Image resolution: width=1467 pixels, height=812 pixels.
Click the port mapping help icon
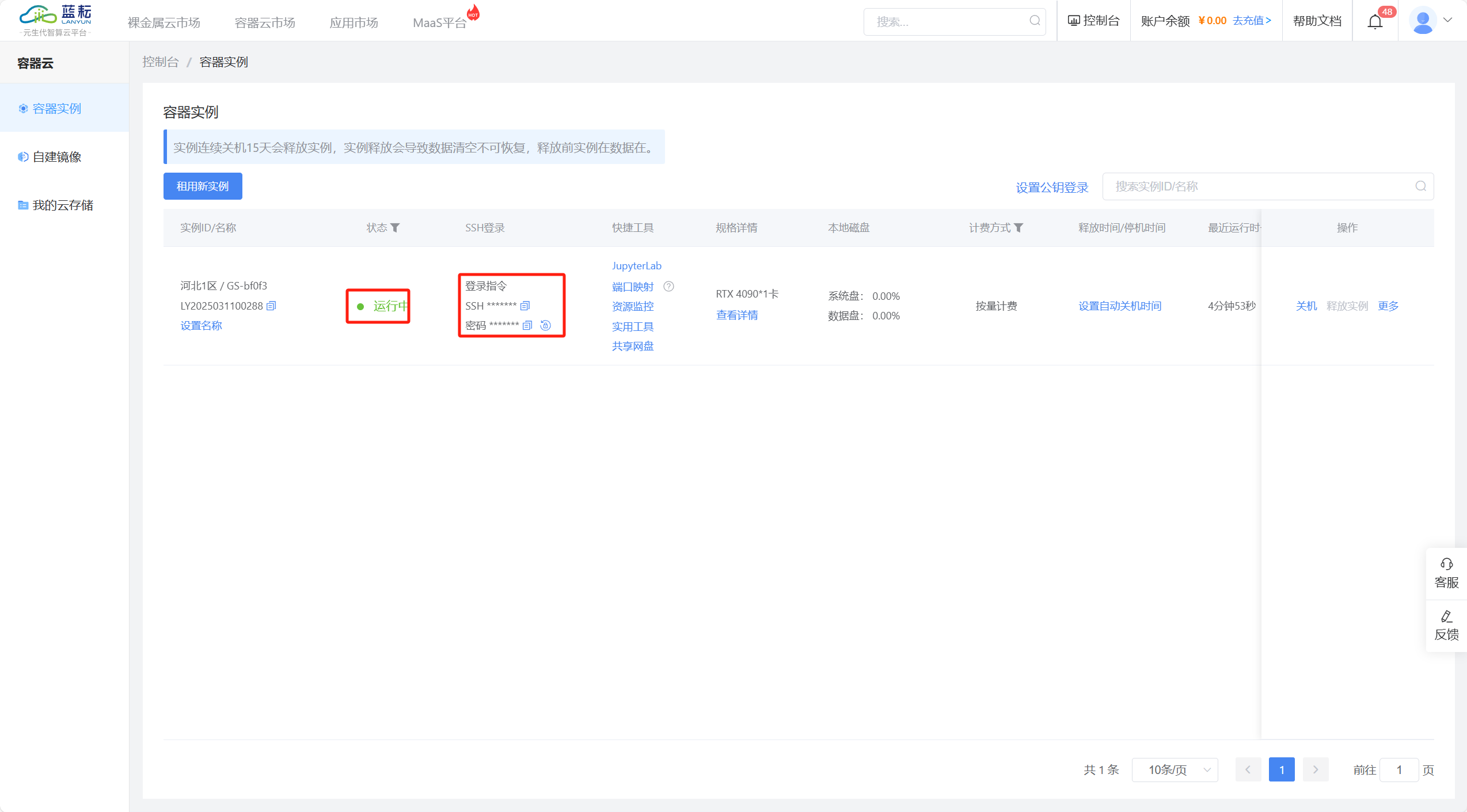668,286
